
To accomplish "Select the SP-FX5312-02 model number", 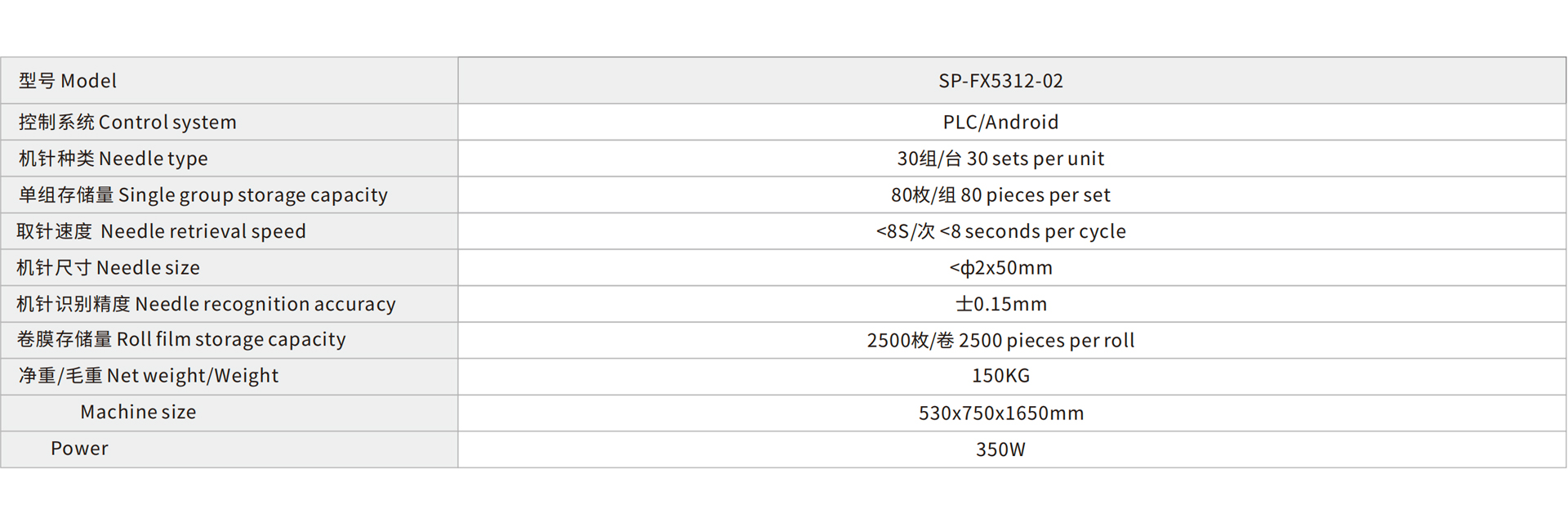I will [x=1000, y=81].
